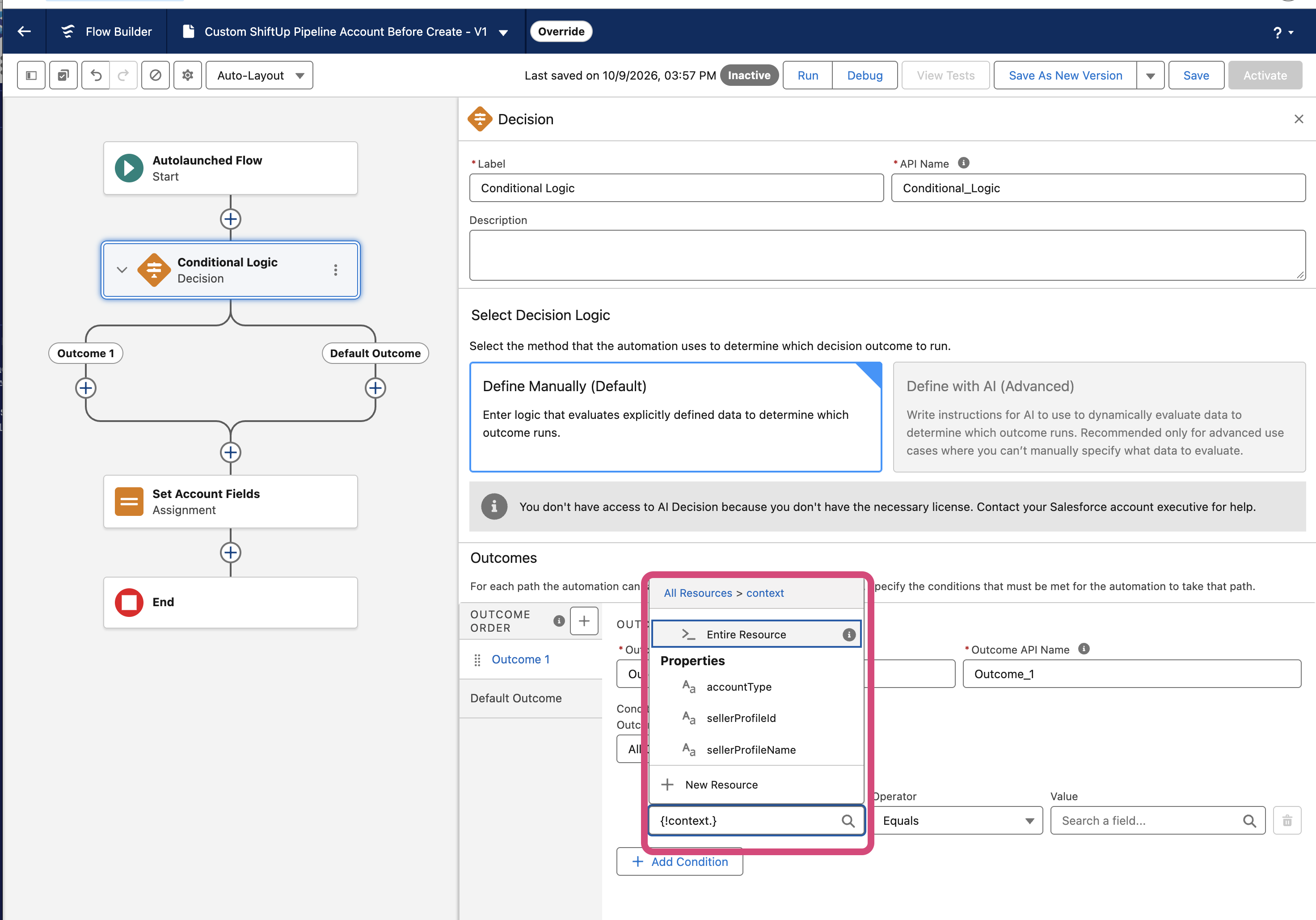Image resolution: width=1316 pixels, height=920 pixels.
Task: Open flow settings gear icon
Action: [187, 75]
